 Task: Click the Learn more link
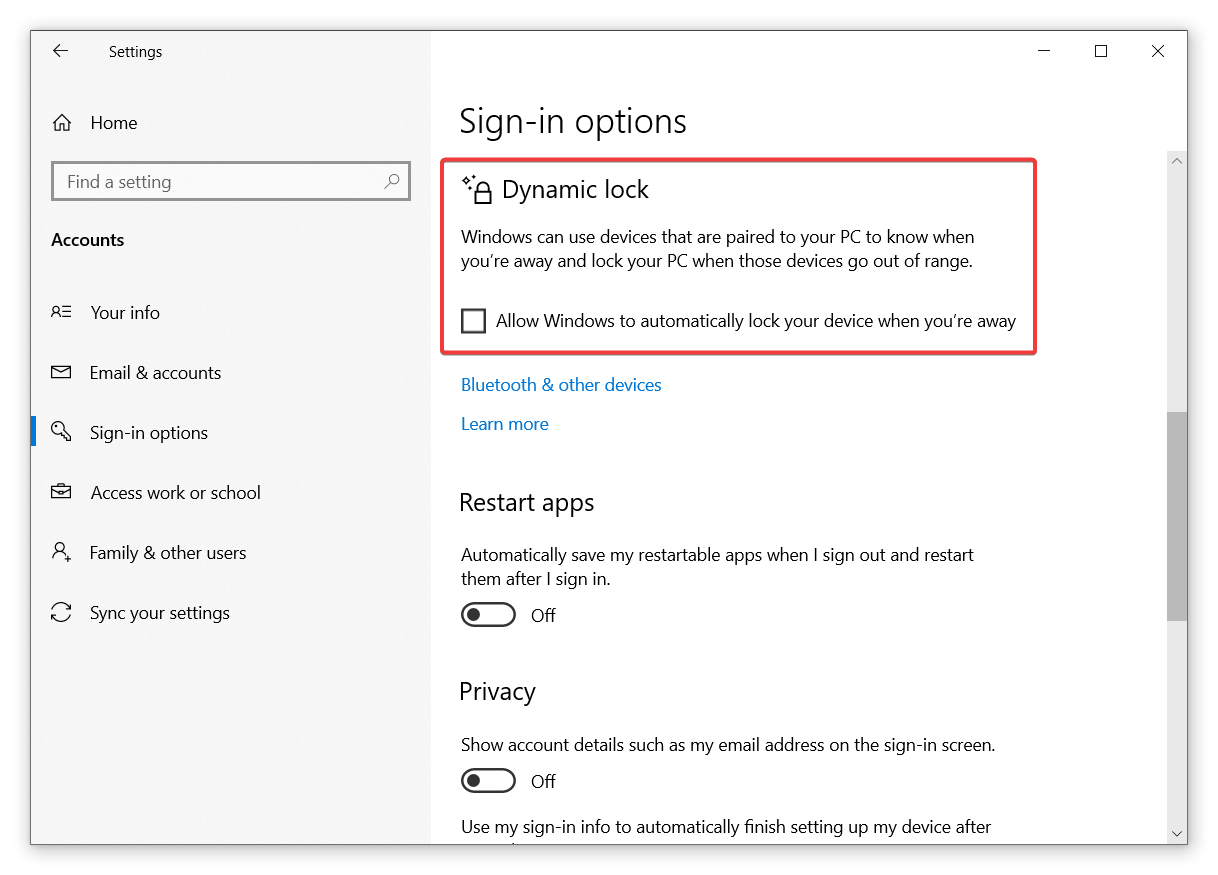tap(505, 424)
